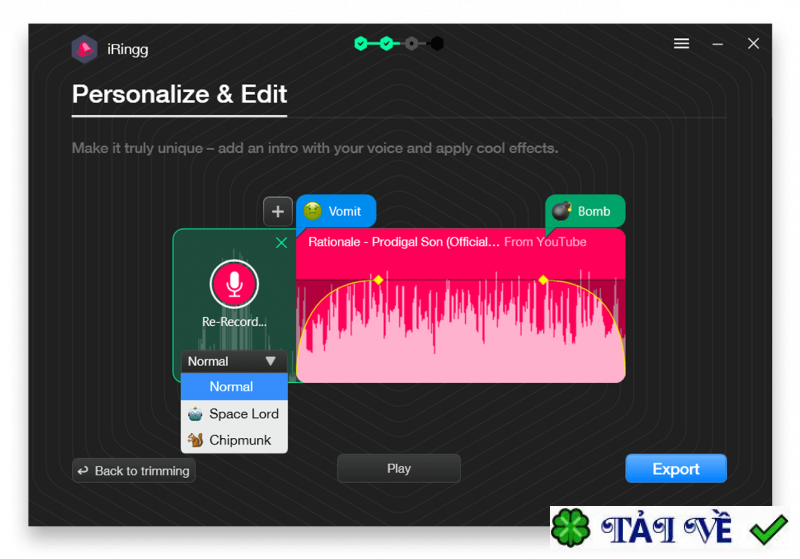Click the microphone Re-Record button
The height and width of the screenshot is (559, 800).
coord(234,284)
